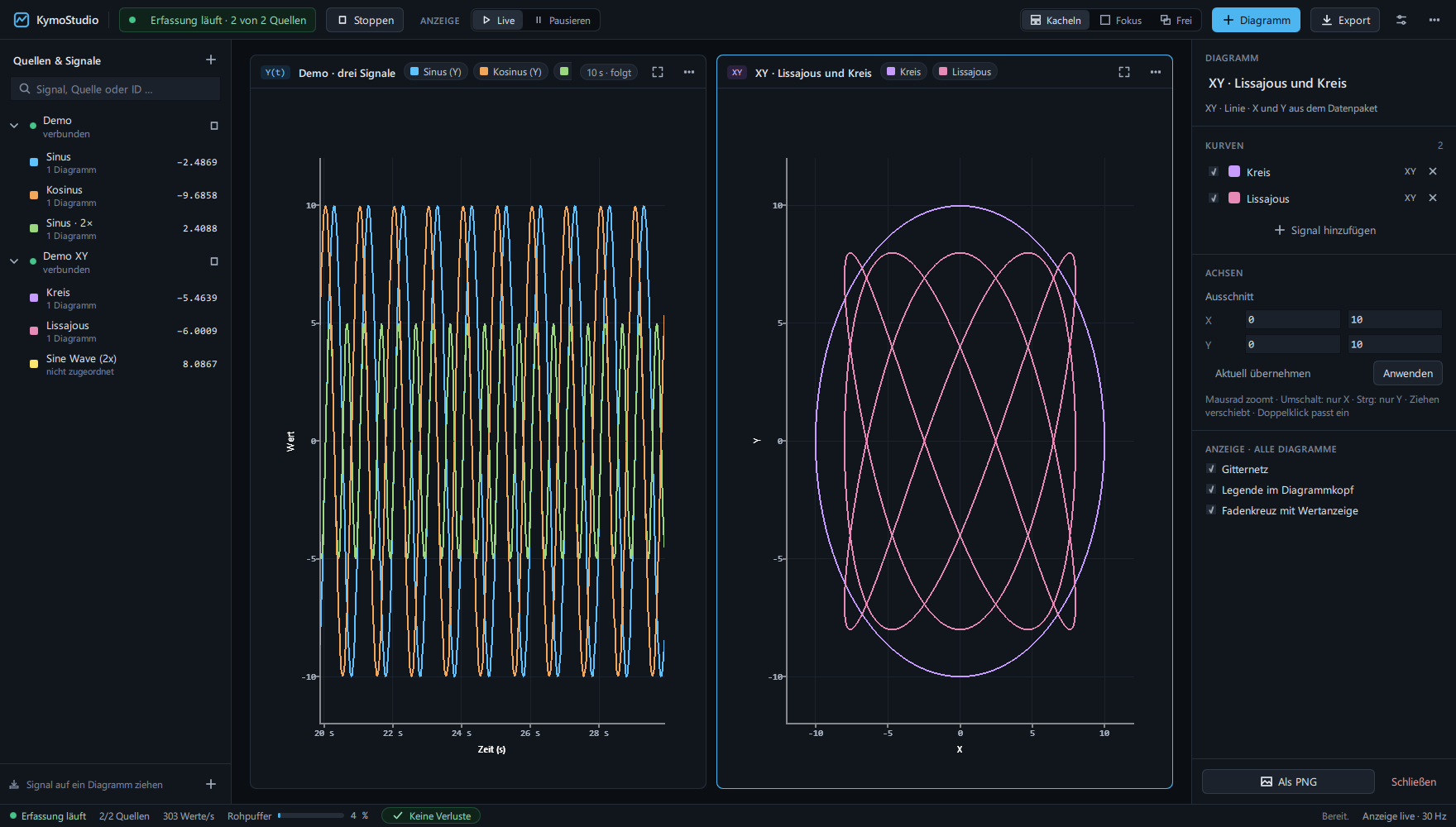Collapse the Demo source group

(x=14, y=126)
